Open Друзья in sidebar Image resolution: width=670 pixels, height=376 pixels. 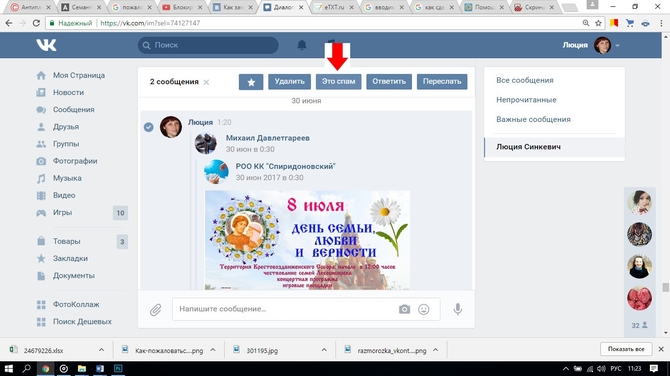[x=66, y=126]
